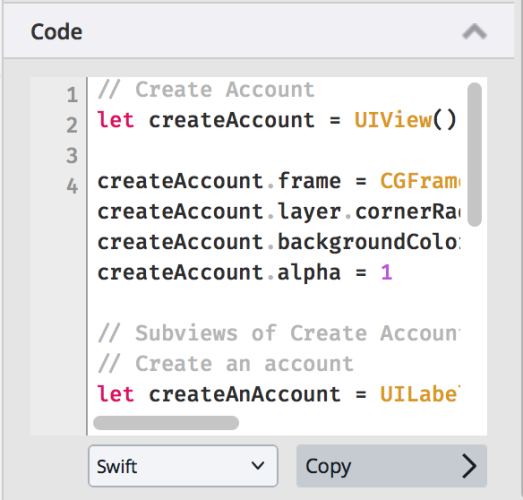Click the '// Create an account' comment
523x500 pixels.
point(225,364)
